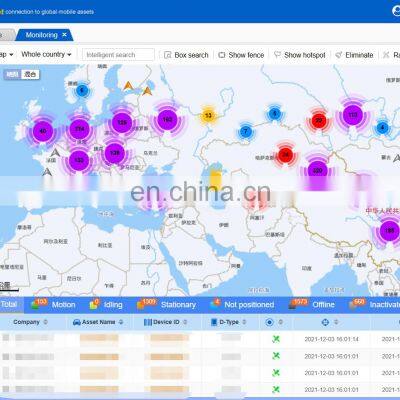Sort by the Device ID column arrows
Image resolution: width=400 pixels, height=400 pixels.
(x=185, y=322)
